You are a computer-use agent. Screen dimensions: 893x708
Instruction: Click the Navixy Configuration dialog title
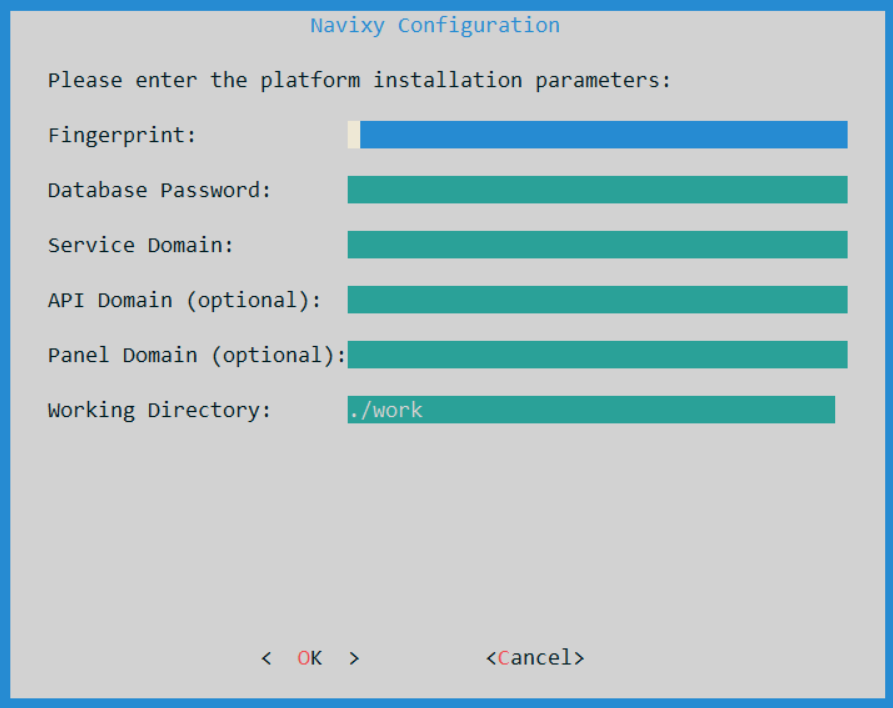click(435, 25)
